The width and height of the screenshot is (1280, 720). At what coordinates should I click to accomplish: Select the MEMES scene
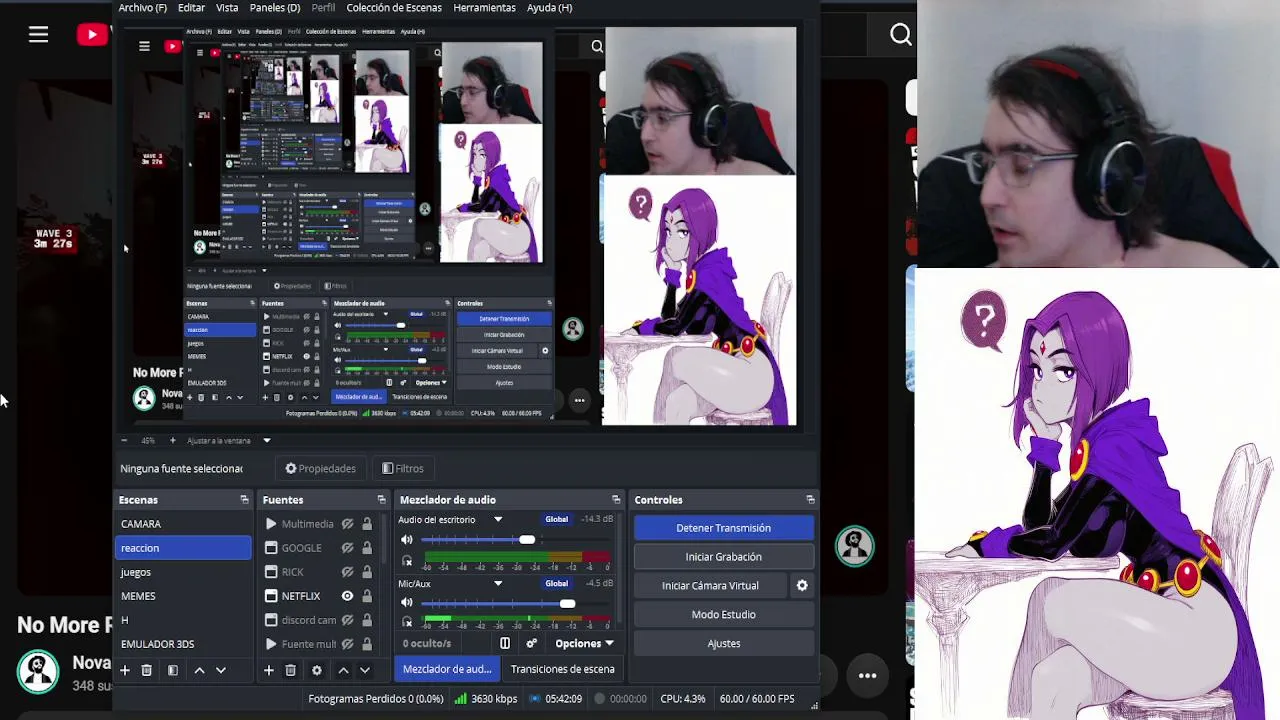pos(184,596)
